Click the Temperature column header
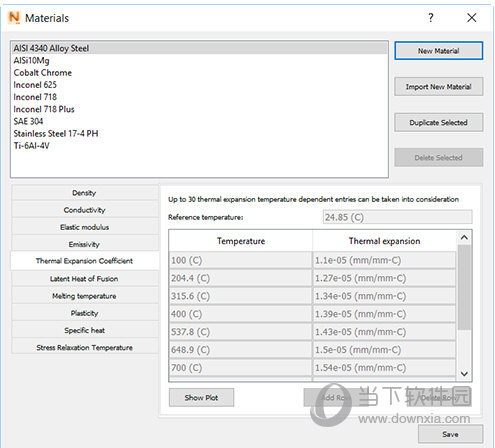This screenshot has width=495, height=448. 241,241
